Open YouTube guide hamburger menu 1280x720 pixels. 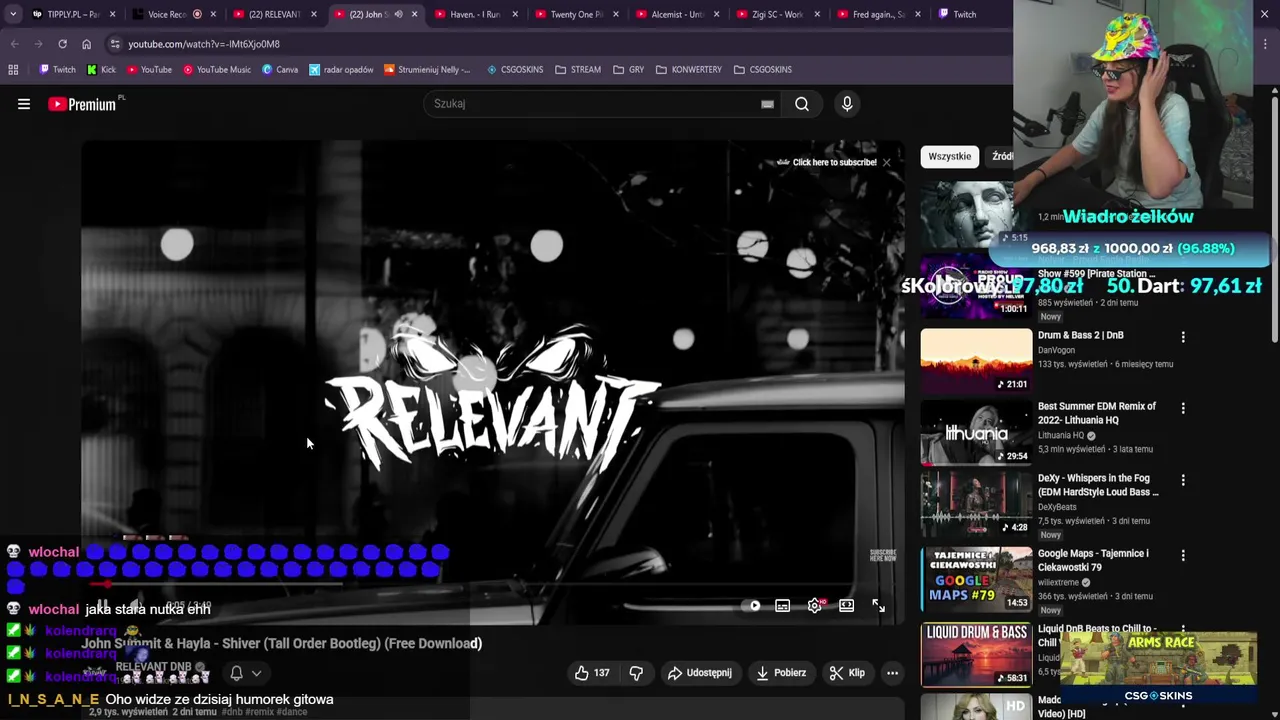pos(24,104)
